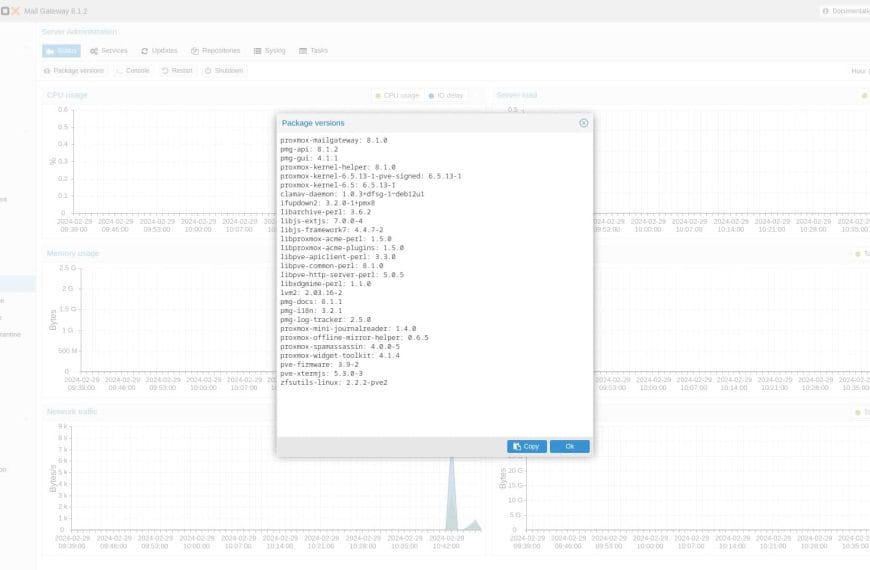The image size is (870, 570).
Task: Select the proxmox-spamassassin: 4.0.0-5 line
Action: coord(340,347)
